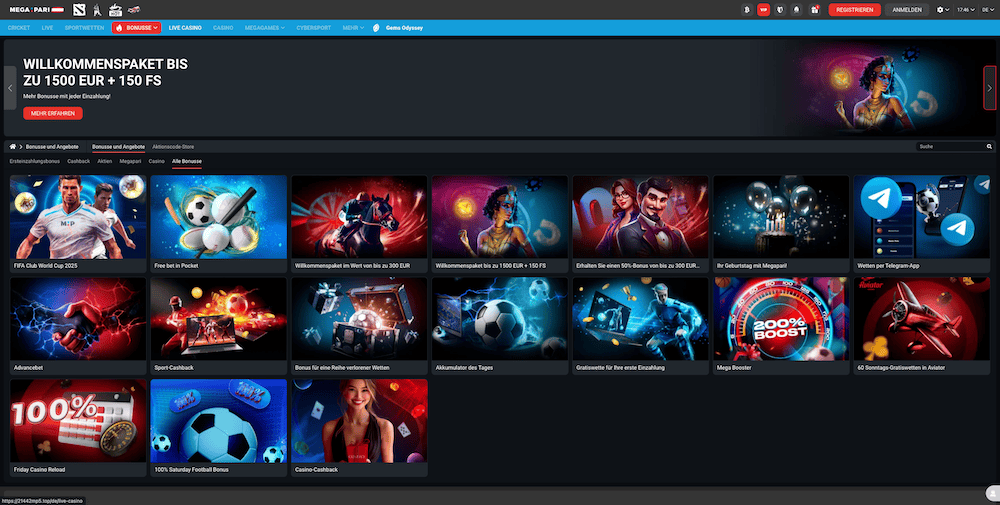Open Bonus für eine Reihe verlorener Wetten

point(359,326)
